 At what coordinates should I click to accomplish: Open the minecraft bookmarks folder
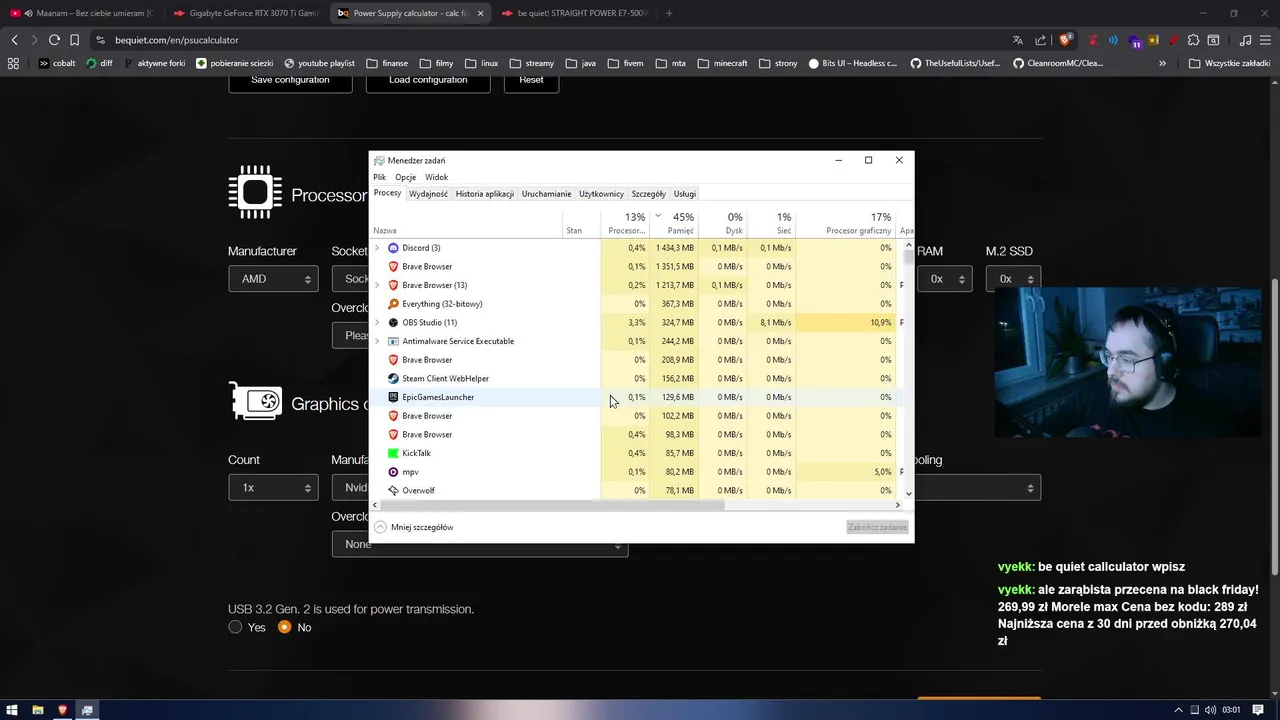[x=723, y=63]
